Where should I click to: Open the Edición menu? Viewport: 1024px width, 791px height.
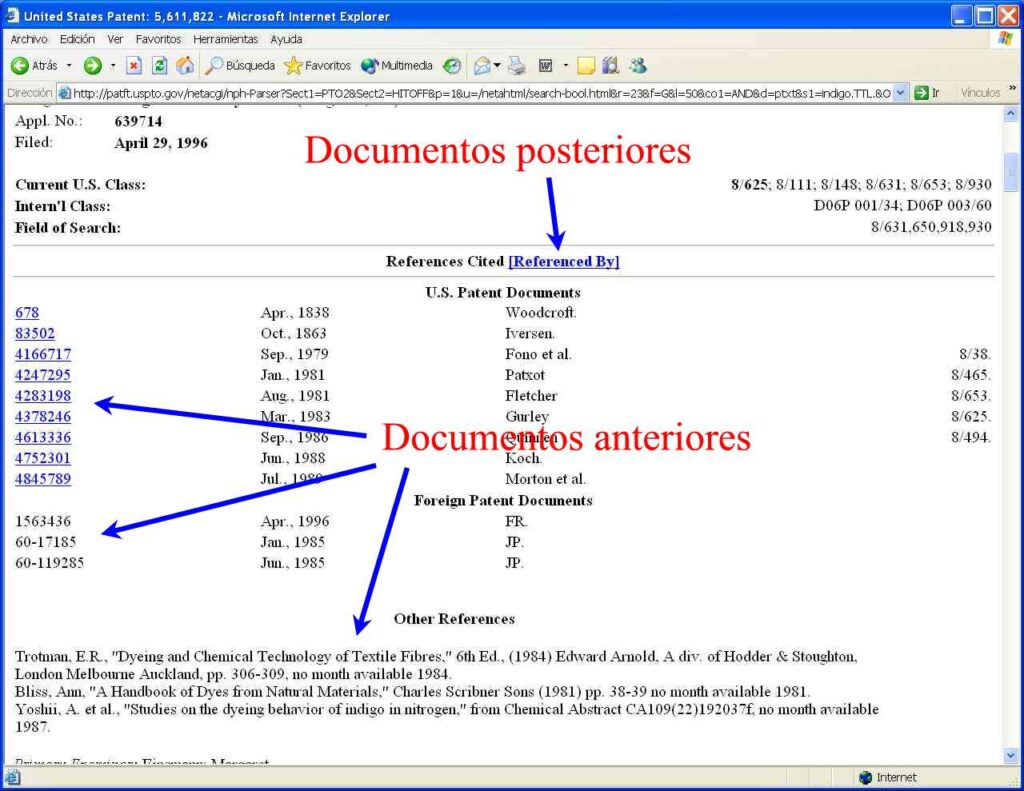click(77, 39)
